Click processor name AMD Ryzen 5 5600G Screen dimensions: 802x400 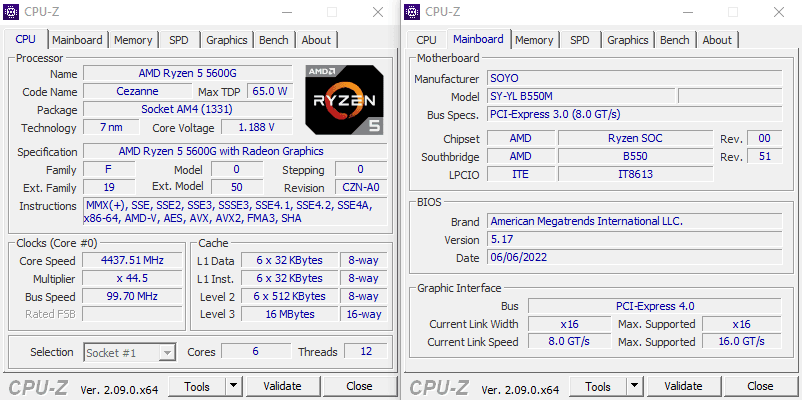click(188, 73)
